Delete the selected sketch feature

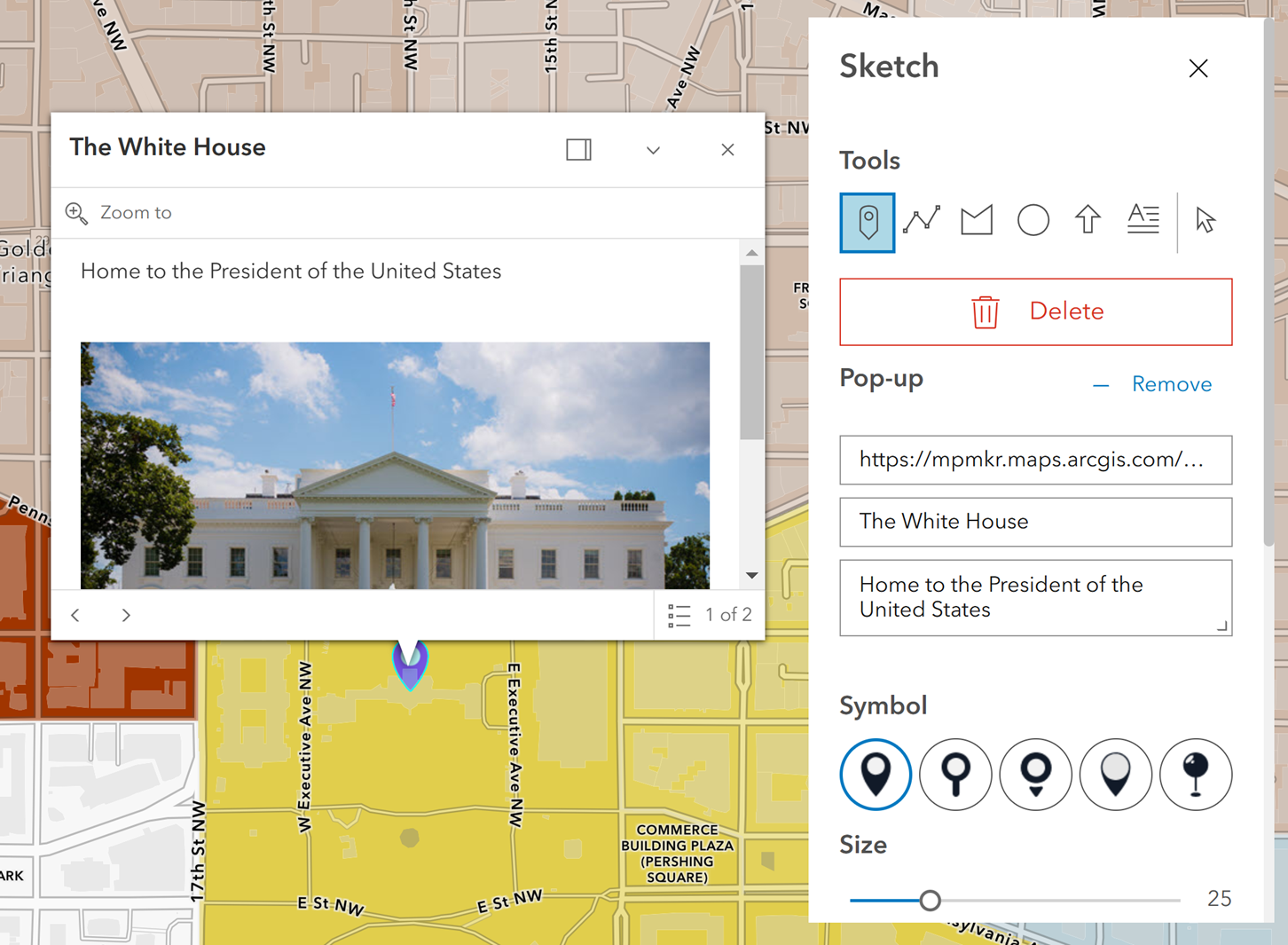(x=1035, y=311)
